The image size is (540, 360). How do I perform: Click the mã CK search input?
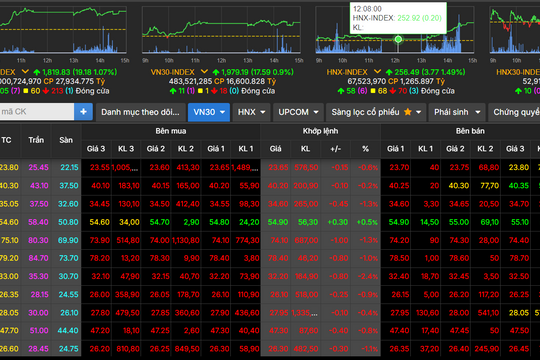click(x=37, y=112)
